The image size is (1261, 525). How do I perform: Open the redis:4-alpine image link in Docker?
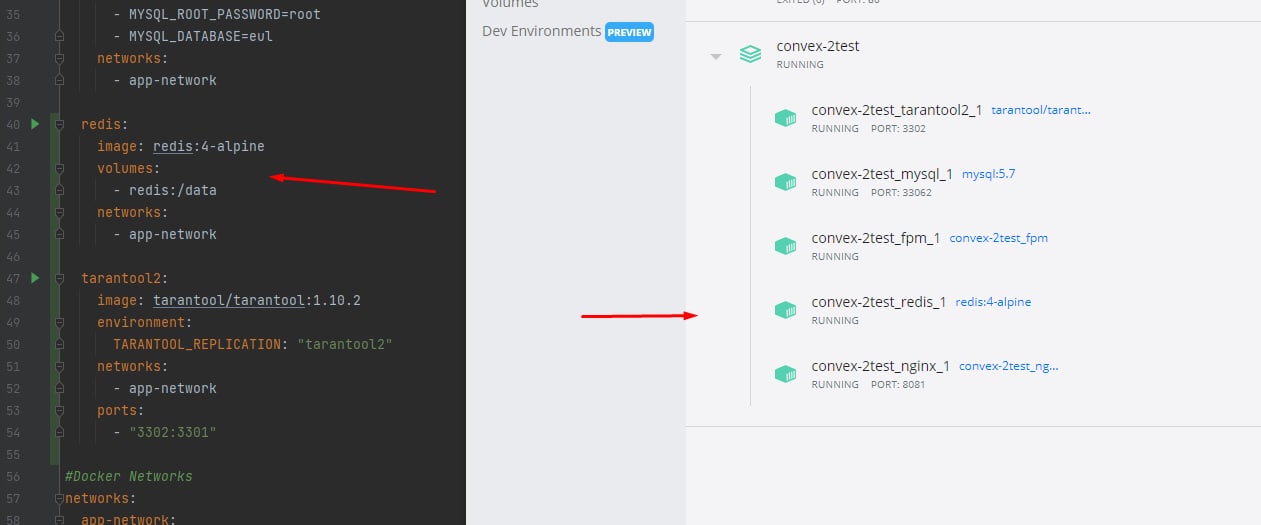(993, 302)
